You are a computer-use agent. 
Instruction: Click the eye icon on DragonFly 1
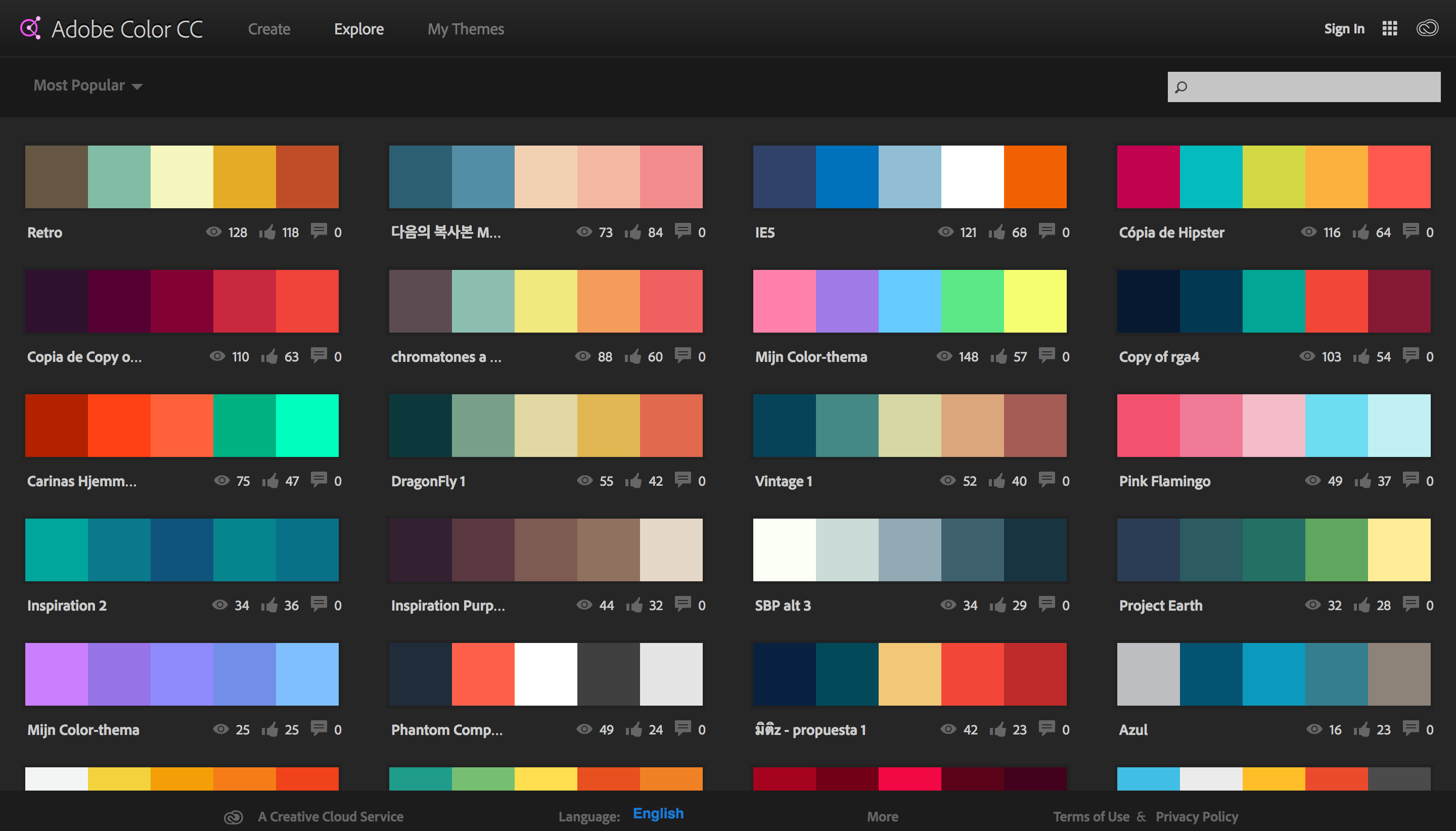[x=584, y=480]
